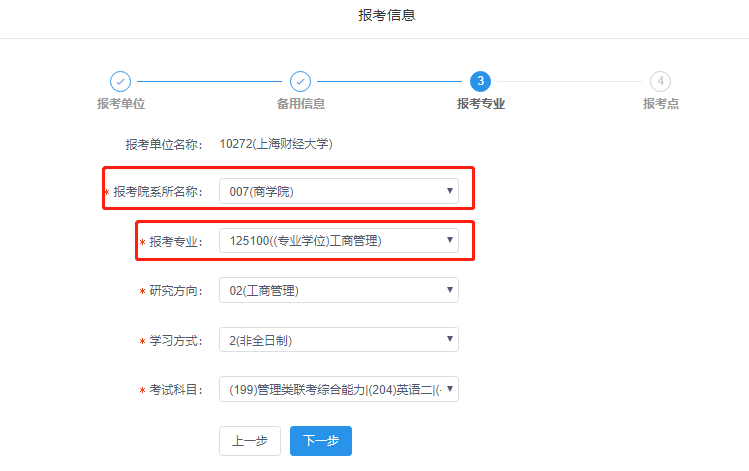Image resolution: width=749 pixels, height=471 pixels.
Task: Click the 考试科目 field label
Action: [x=176, y=390]
